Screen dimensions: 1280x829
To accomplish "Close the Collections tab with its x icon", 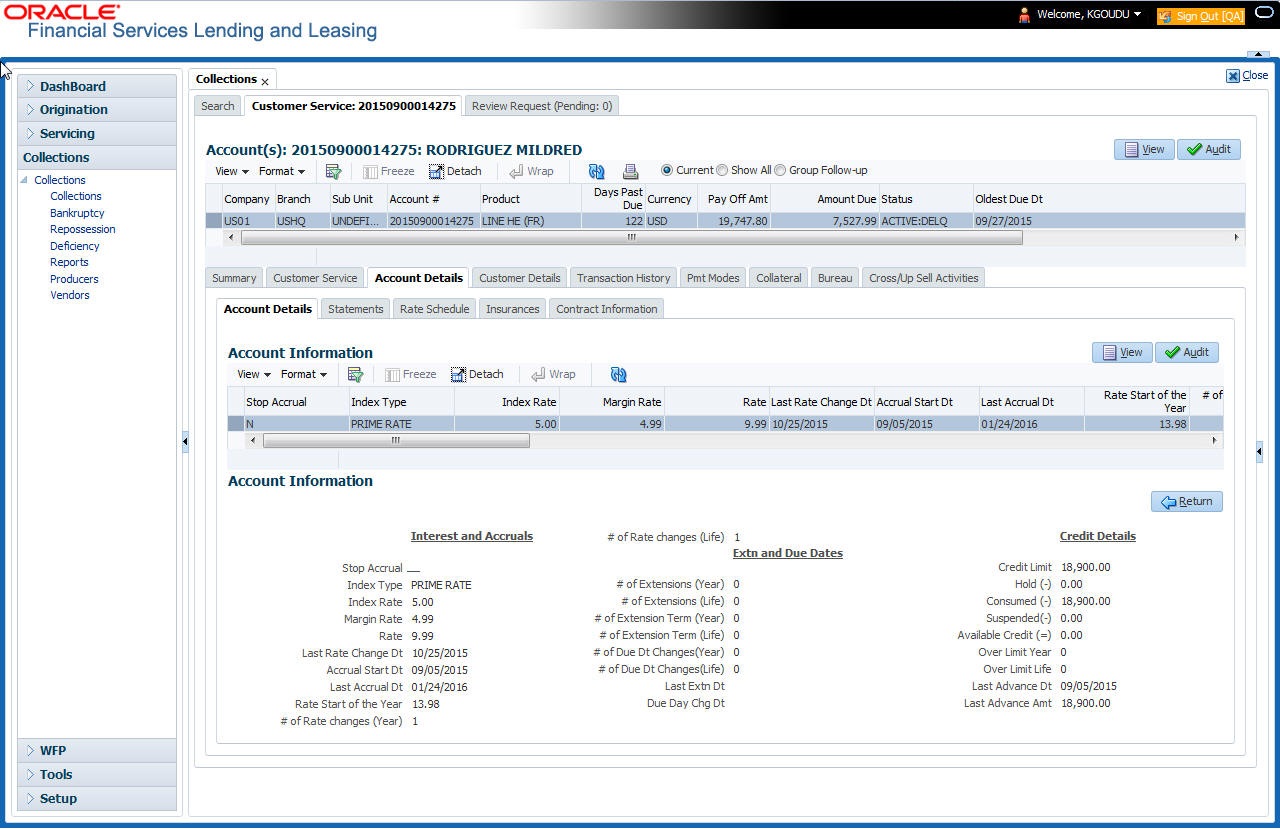I will point(265,81).
